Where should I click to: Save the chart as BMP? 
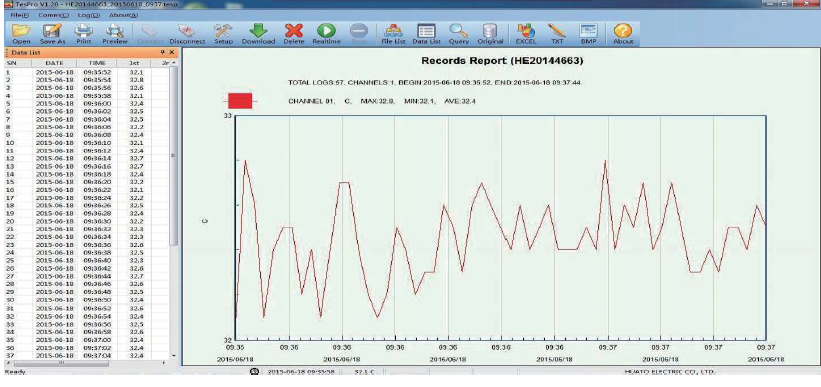pyautogui.click(x=589, y=34)
